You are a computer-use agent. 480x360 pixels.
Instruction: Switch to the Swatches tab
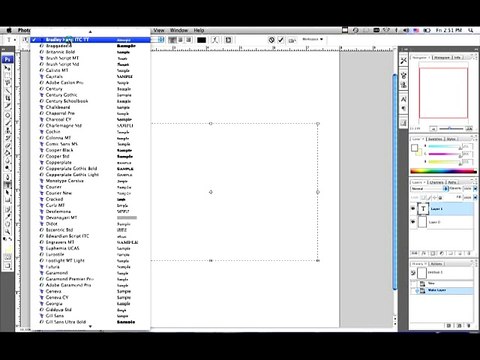[x=435, y=139]
